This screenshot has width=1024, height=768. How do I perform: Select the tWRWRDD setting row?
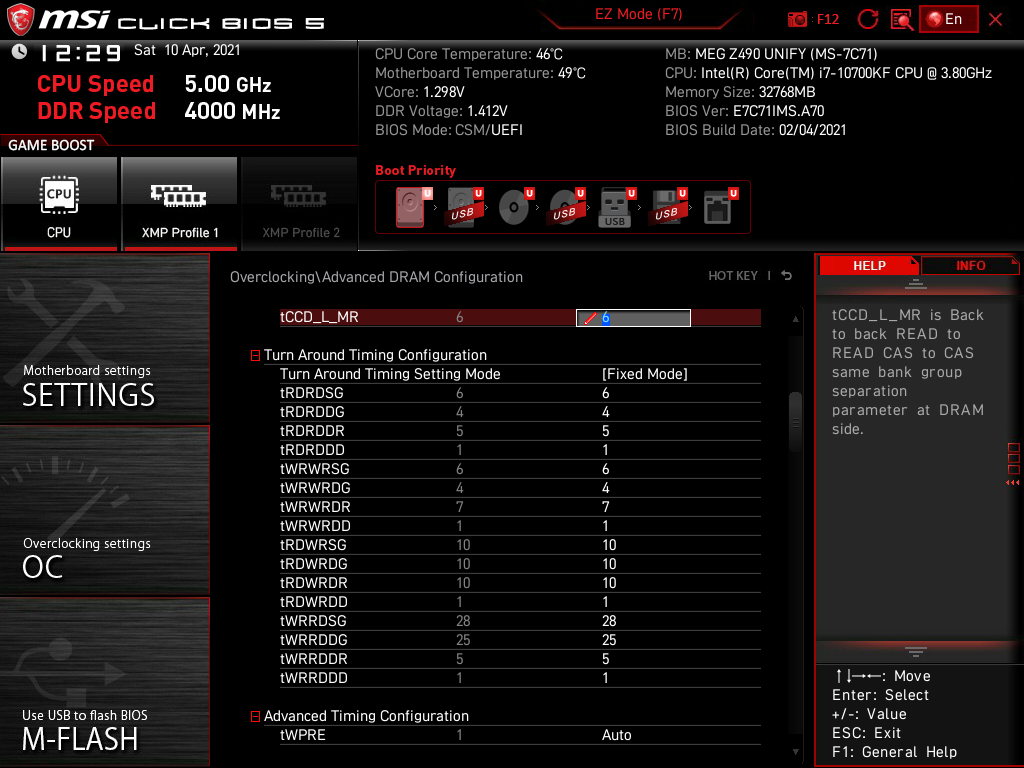pos(520,526)
